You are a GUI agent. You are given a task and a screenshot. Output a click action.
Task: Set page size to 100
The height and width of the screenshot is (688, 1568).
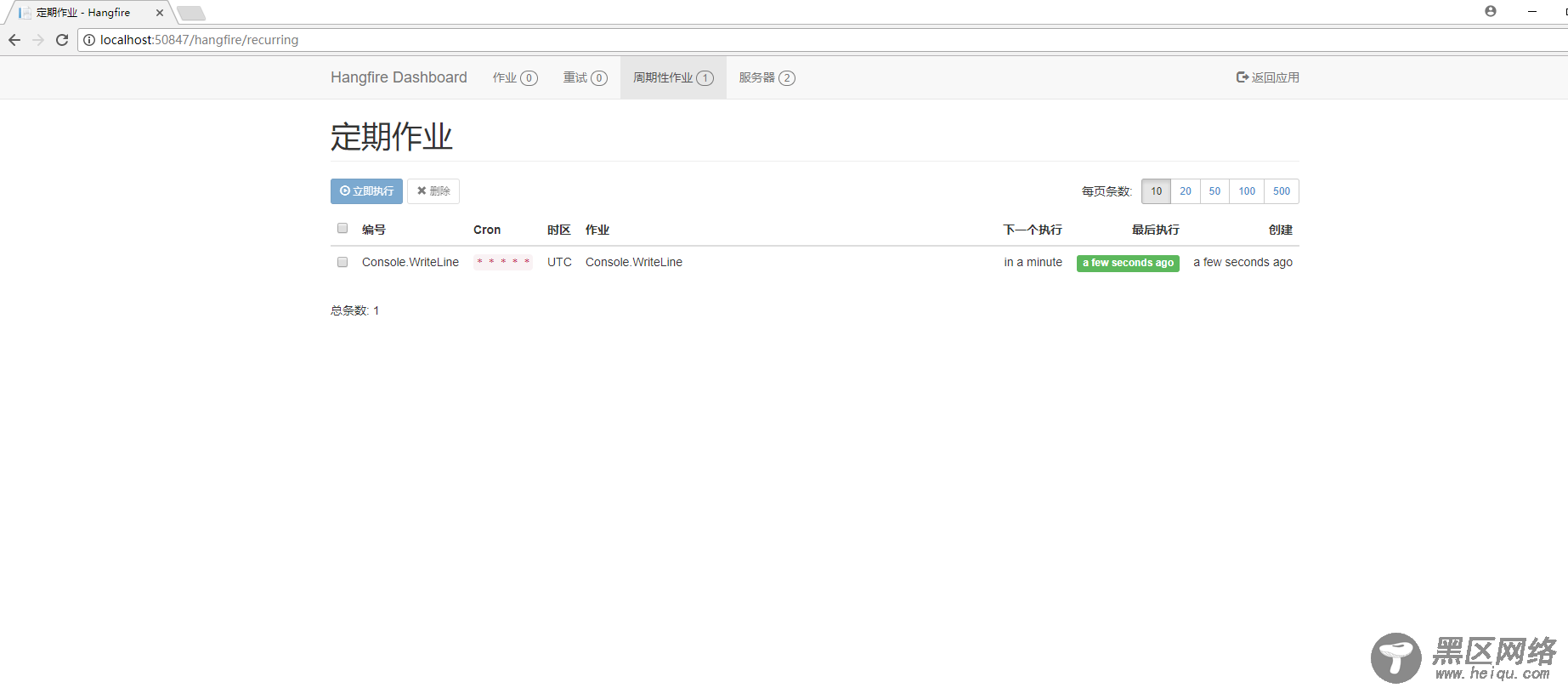(1247, 191)
